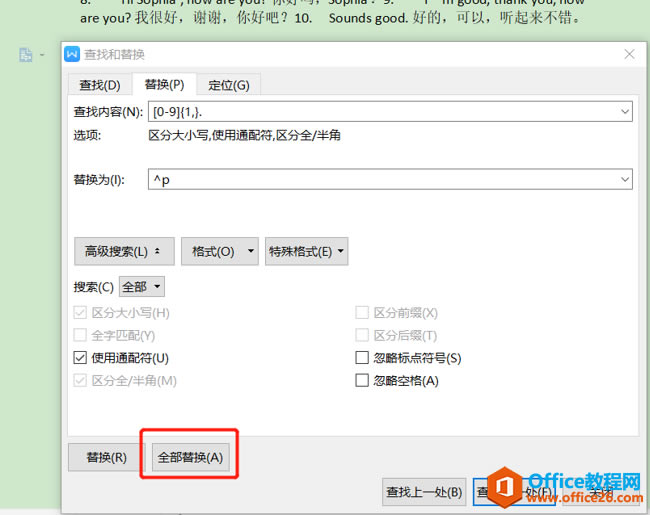Click the 查找上一处(B) button
Viewport: 650px width, 515px height.
click(424, 492)
